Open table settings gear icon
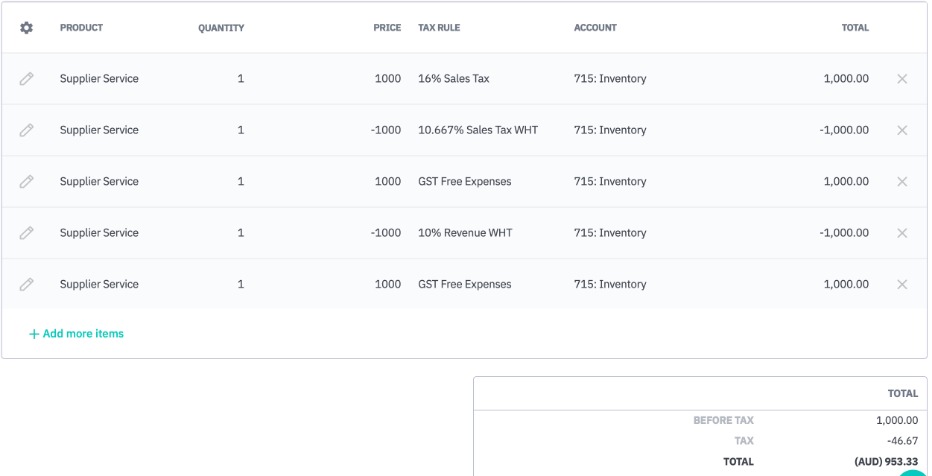932x476 pixels. [x=27, y=28]
